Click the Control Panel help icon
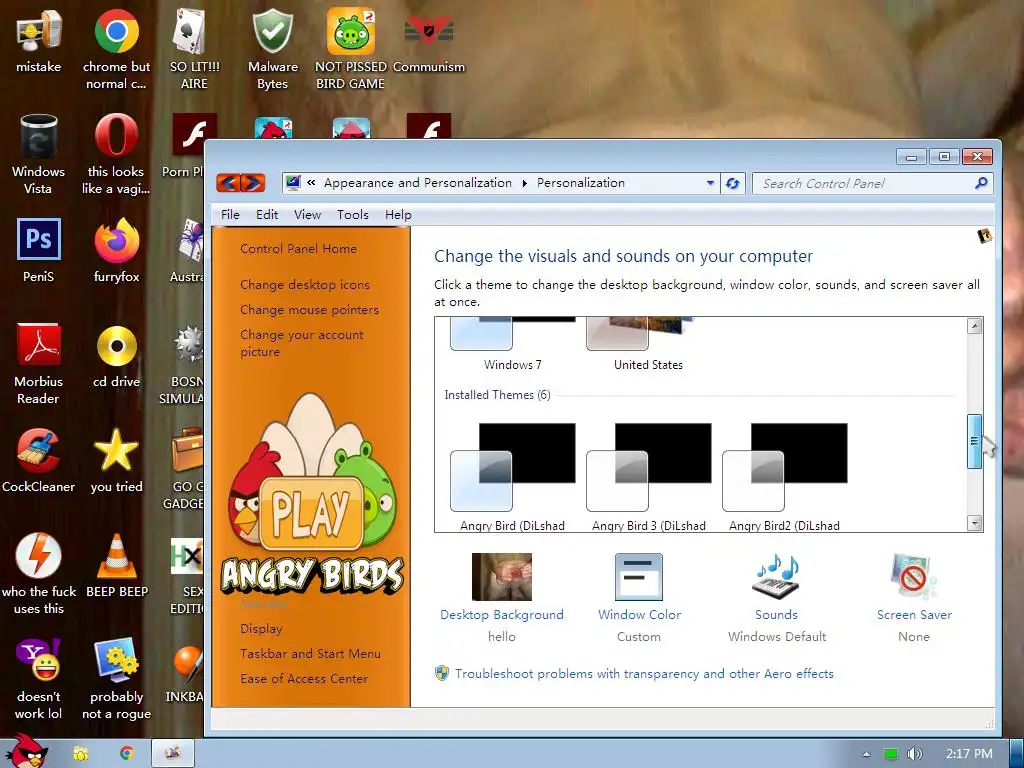The height and width of the screenshot is (768, 1024). click(984, 236)
